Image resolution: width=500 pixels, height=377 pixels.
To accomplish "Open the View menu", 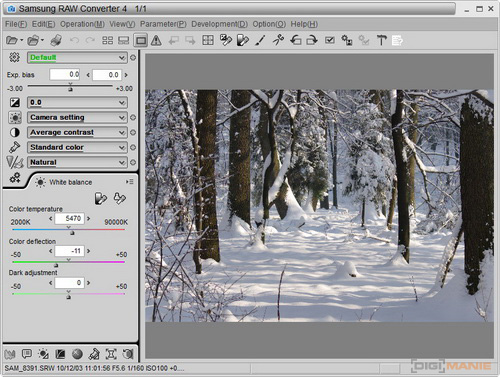I will (x=122, y=24).
